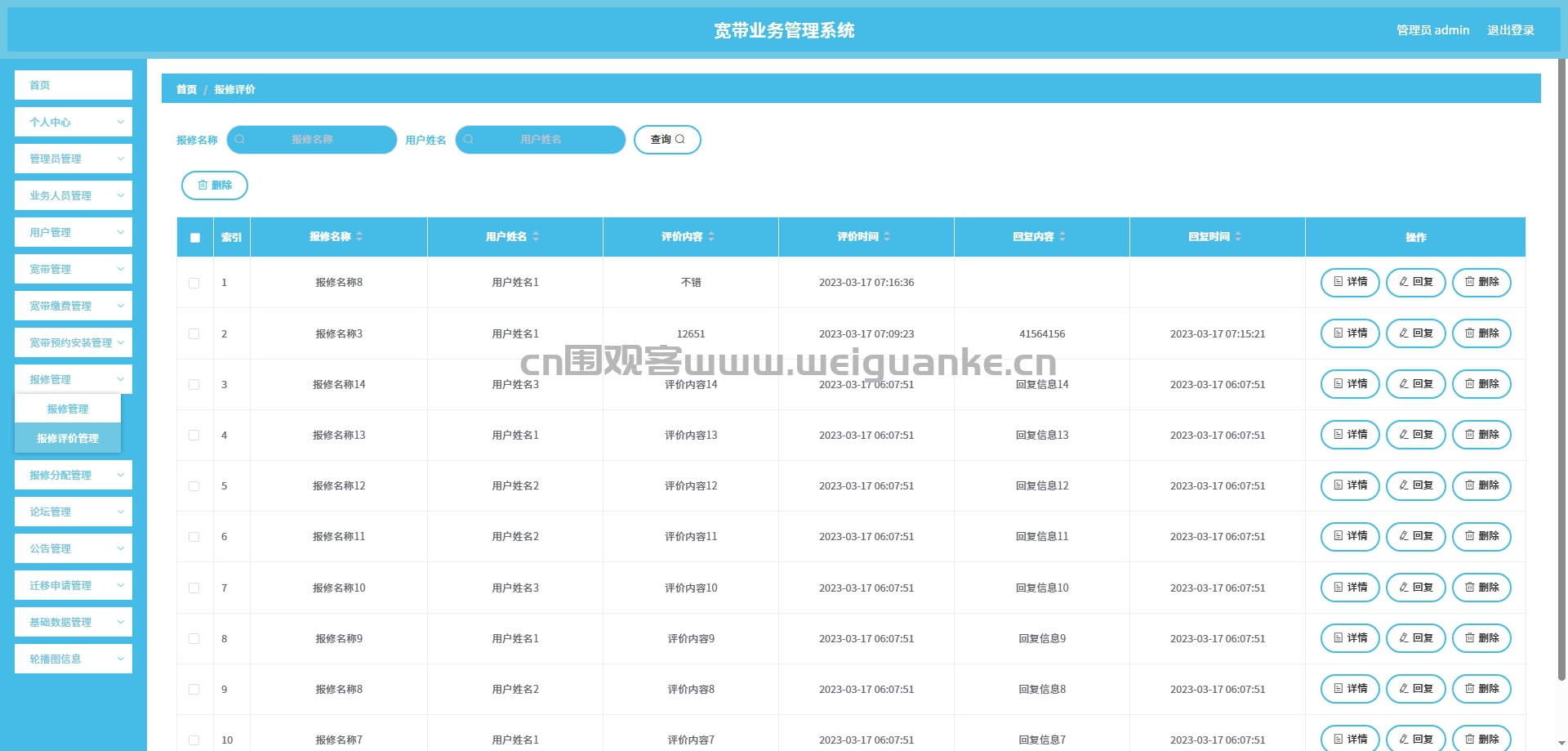Image resolution: width=1568 pixels, height=751 pixels.
Task: Focus the 报修名称 search input
Action: tap(312, 140)
